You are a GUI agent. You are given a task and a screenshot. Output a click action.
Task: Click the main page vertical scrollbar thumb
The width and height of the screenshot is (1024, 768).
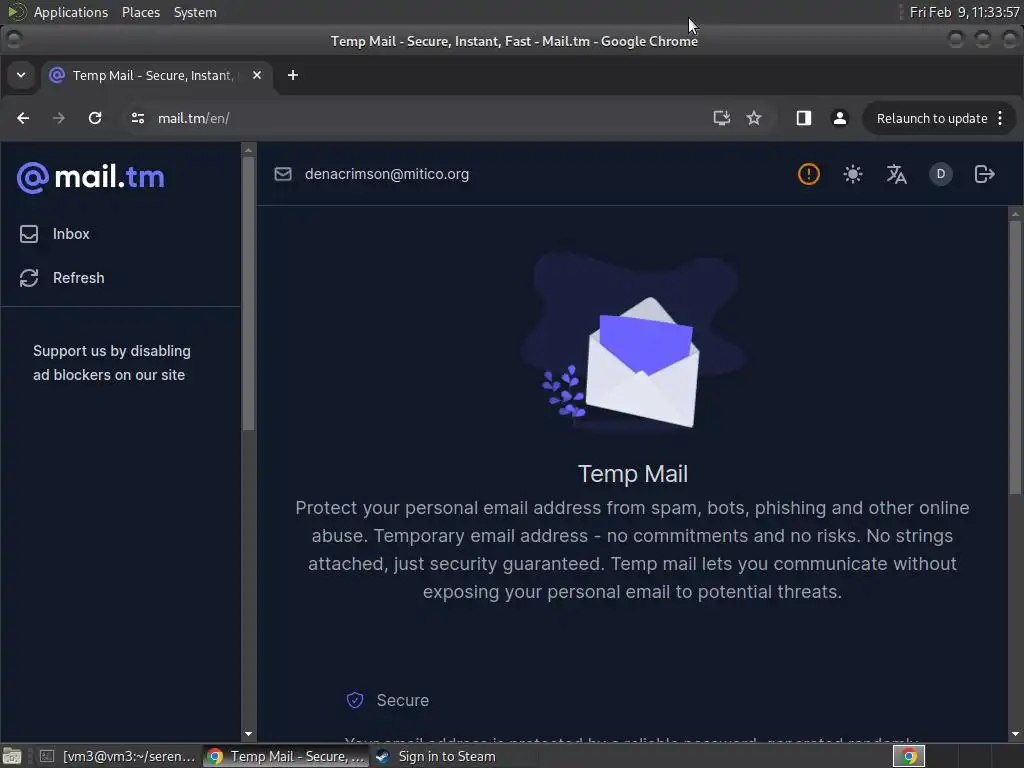point(1015,358)
